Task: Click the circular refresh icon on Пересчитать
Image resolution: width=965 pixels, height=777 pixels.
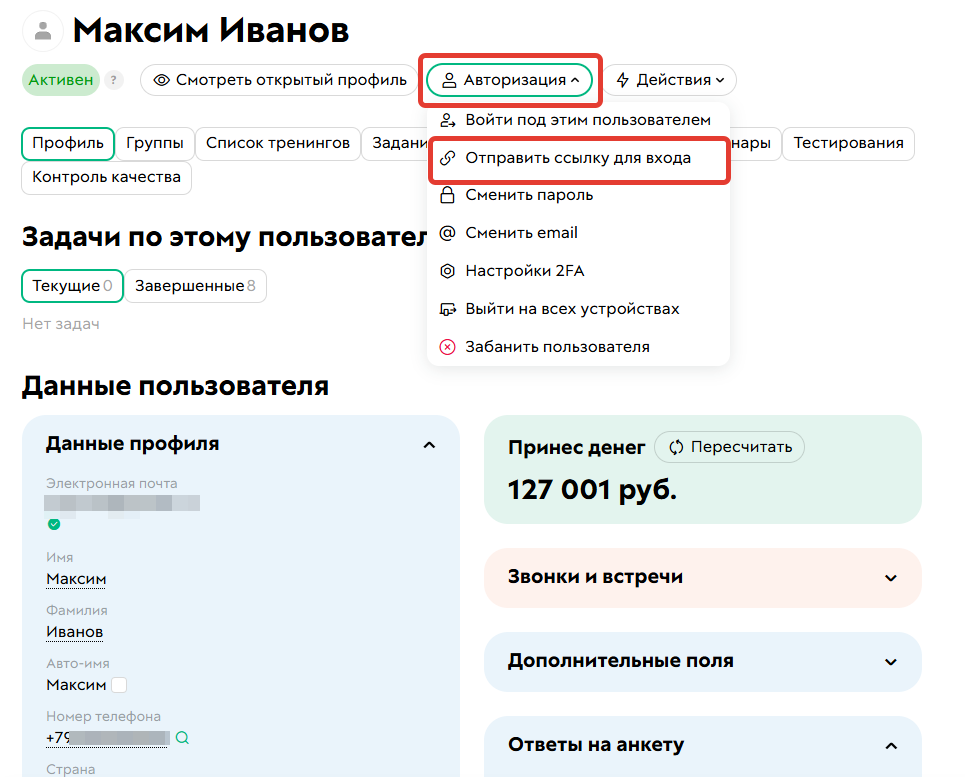Action: point(677,447)
